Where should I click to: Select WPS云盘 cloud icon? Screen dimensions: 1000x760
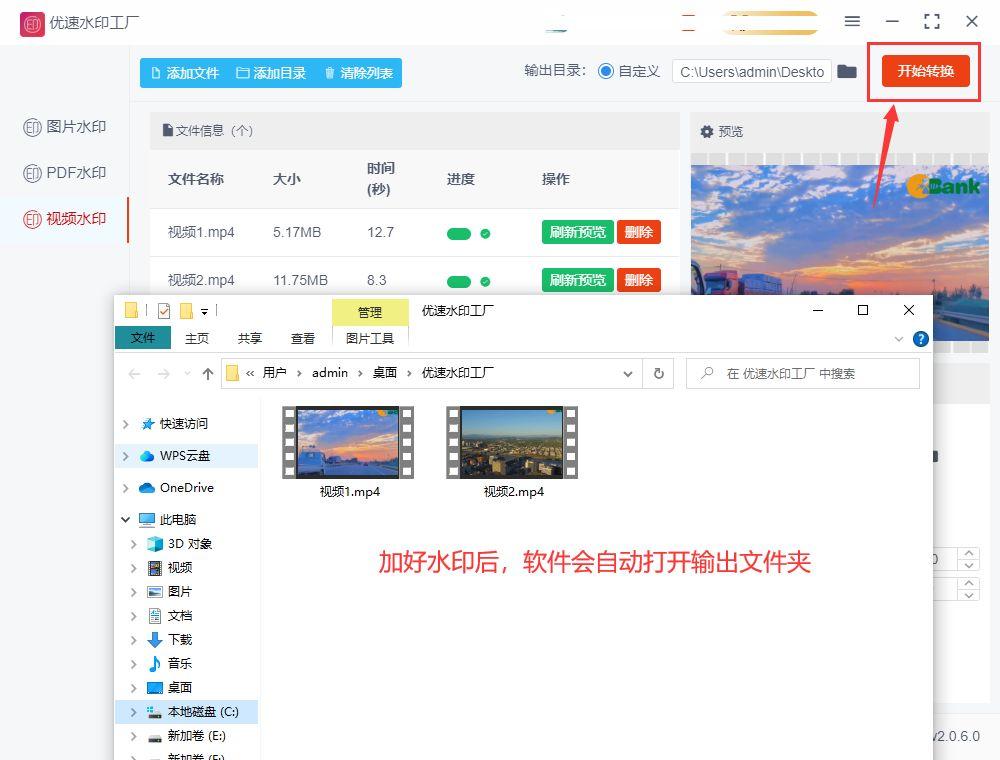pyautogui.click(x=147, y=456)
